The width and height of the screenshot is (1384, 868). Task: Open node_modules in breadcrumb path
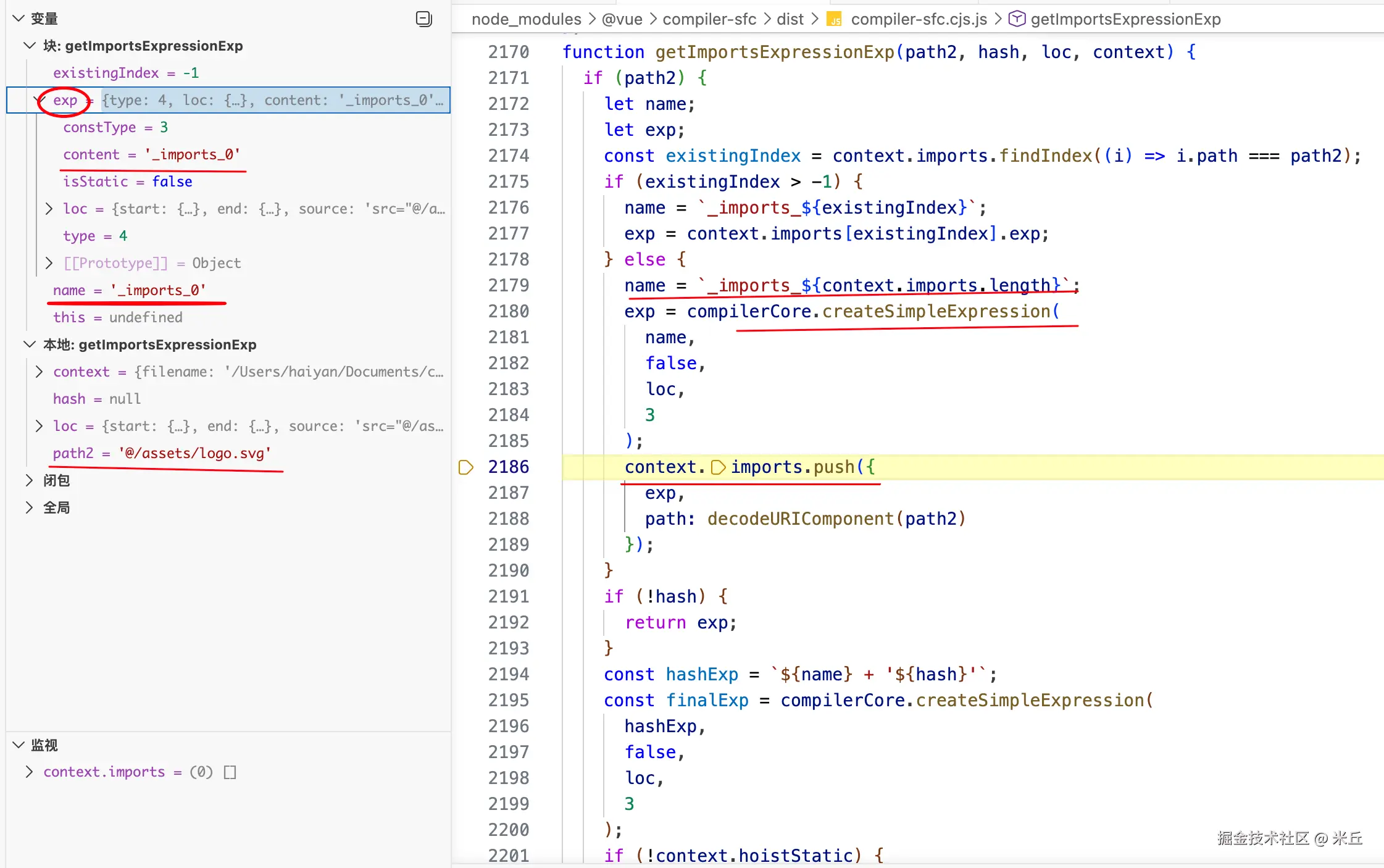click(526, 20)
